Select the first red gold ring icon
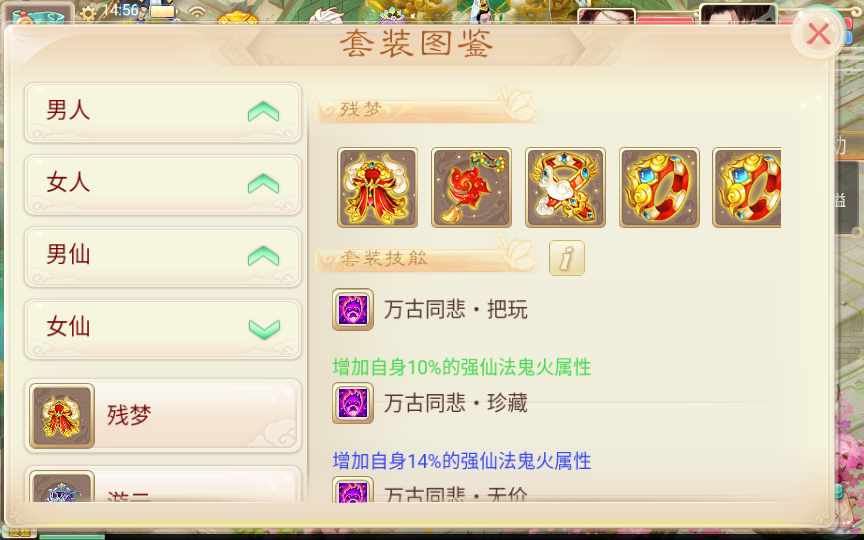The image size is (864, 540). (x=660, y=187)
